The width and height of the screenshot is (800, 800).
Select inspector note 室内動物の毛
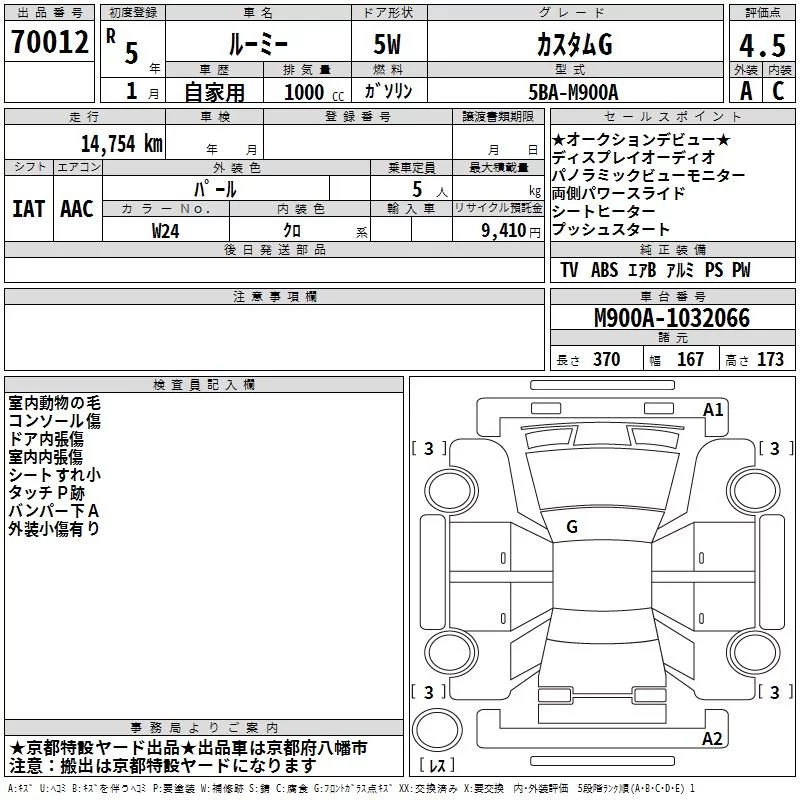(x=55, y=403)
